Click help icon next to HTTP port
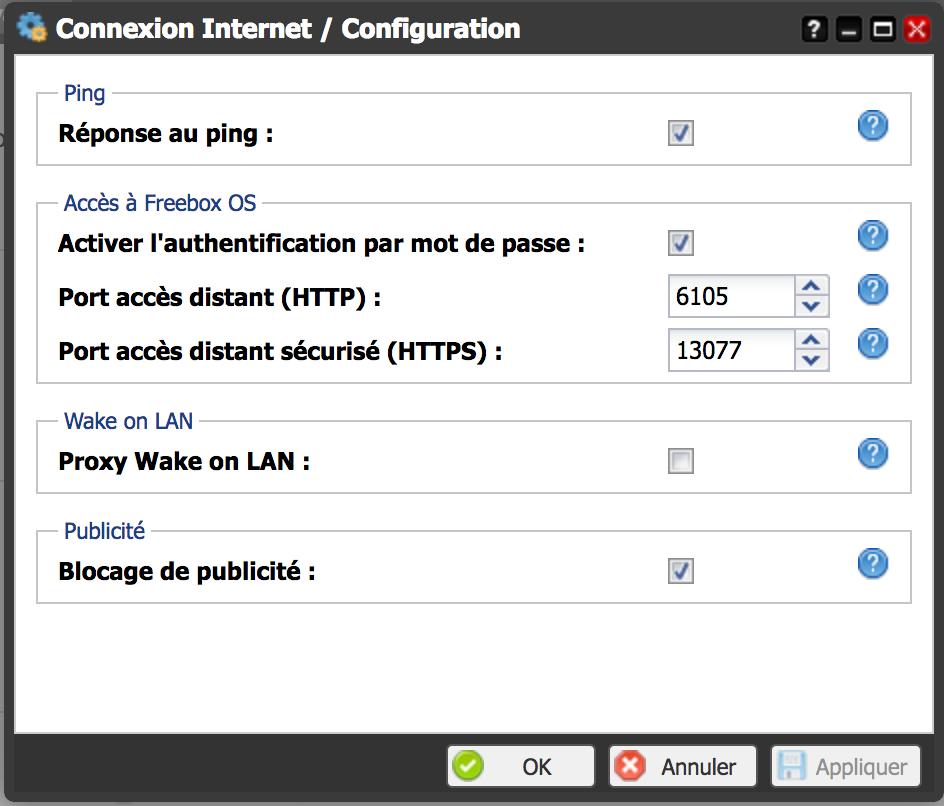Viewport: 944px width, 806px height. pos(873,290)
